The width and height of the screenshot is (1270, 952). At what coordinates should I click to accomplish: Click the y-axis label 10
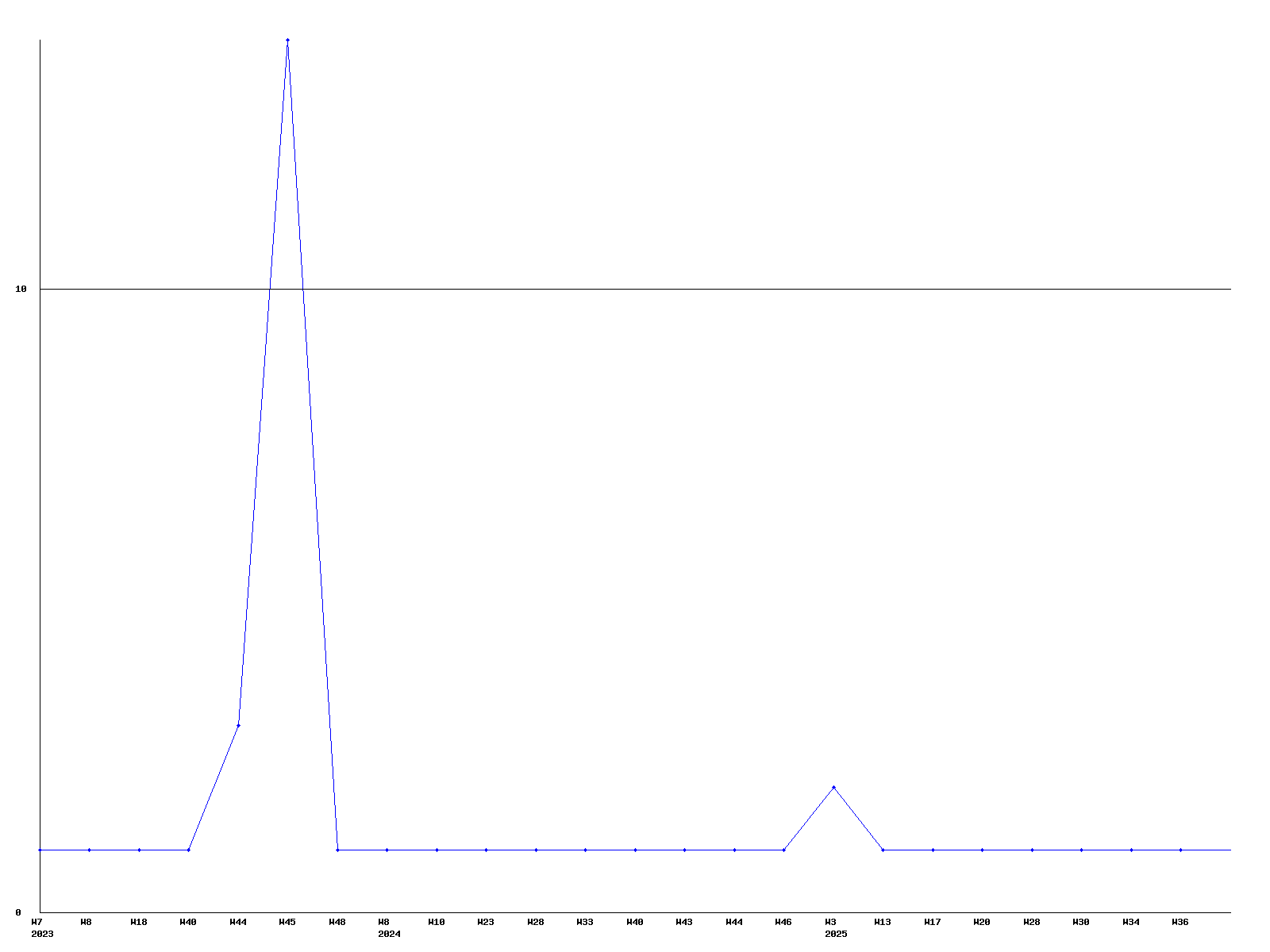(21, 290)
